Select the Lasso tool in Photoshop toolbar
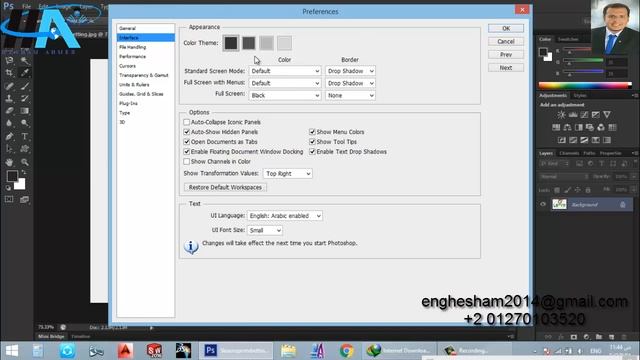The width and height of the screenshot is (640, 360). tap(9, 61)
